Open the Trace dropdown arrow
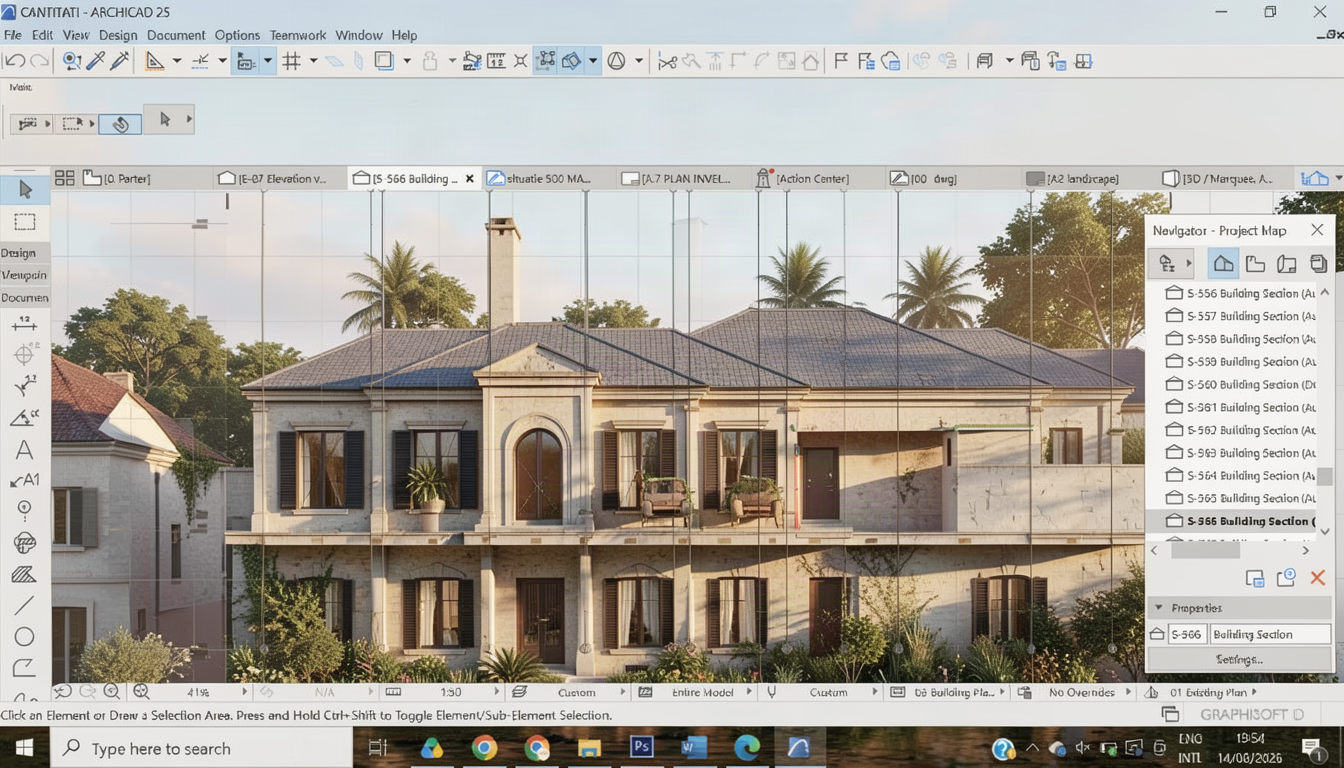This screenshot has width=1344, height=768. coord(406,62)
